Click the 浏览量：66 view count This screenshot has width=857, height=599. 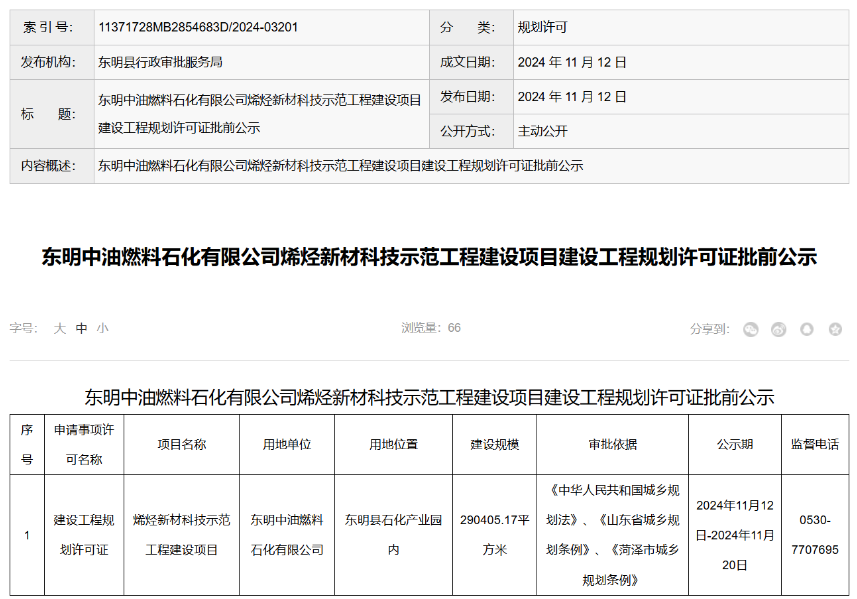[431, 328]
